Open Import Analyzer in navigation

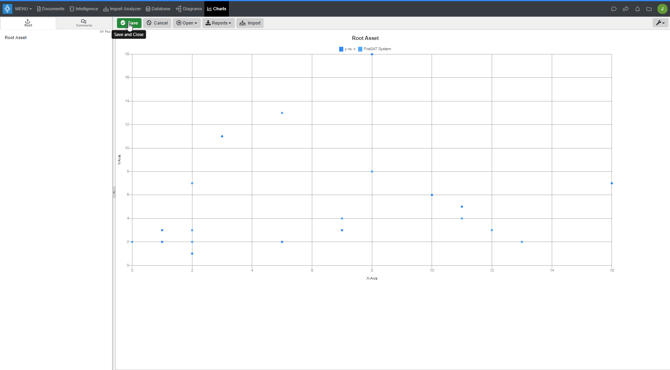[122, 9]
